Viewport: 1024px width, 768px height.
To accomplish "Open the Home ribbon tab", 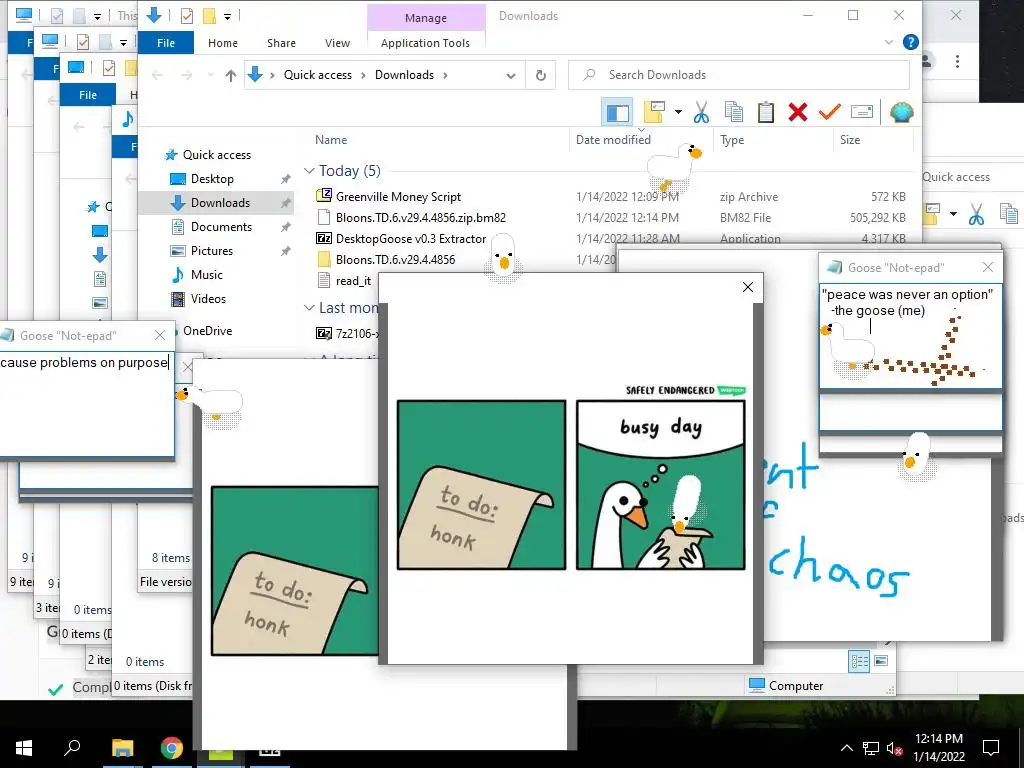I will click(223, 43).
